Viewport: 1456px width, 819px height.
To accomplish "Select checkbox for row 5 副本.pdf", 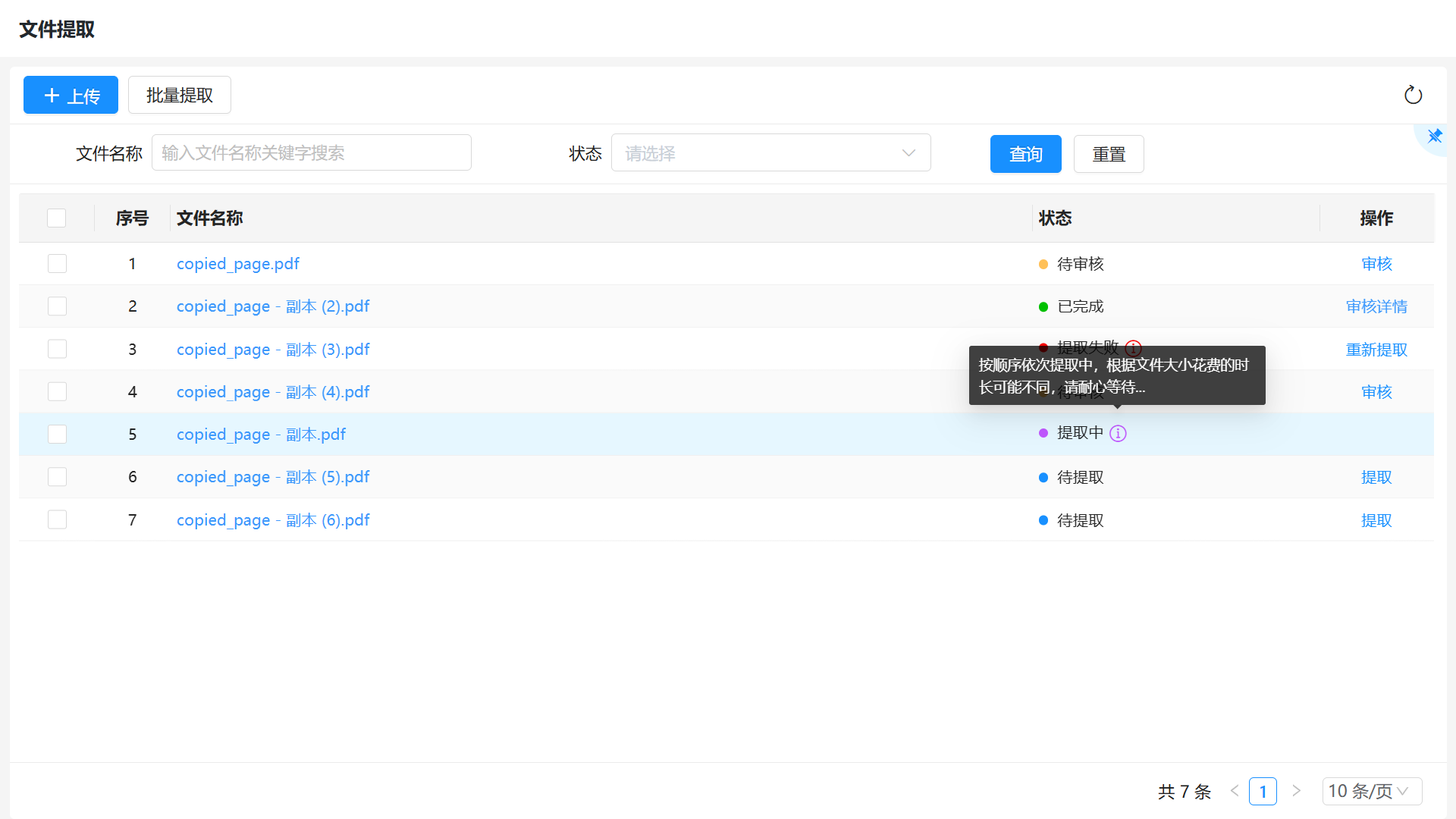I will tap(57, 435).
